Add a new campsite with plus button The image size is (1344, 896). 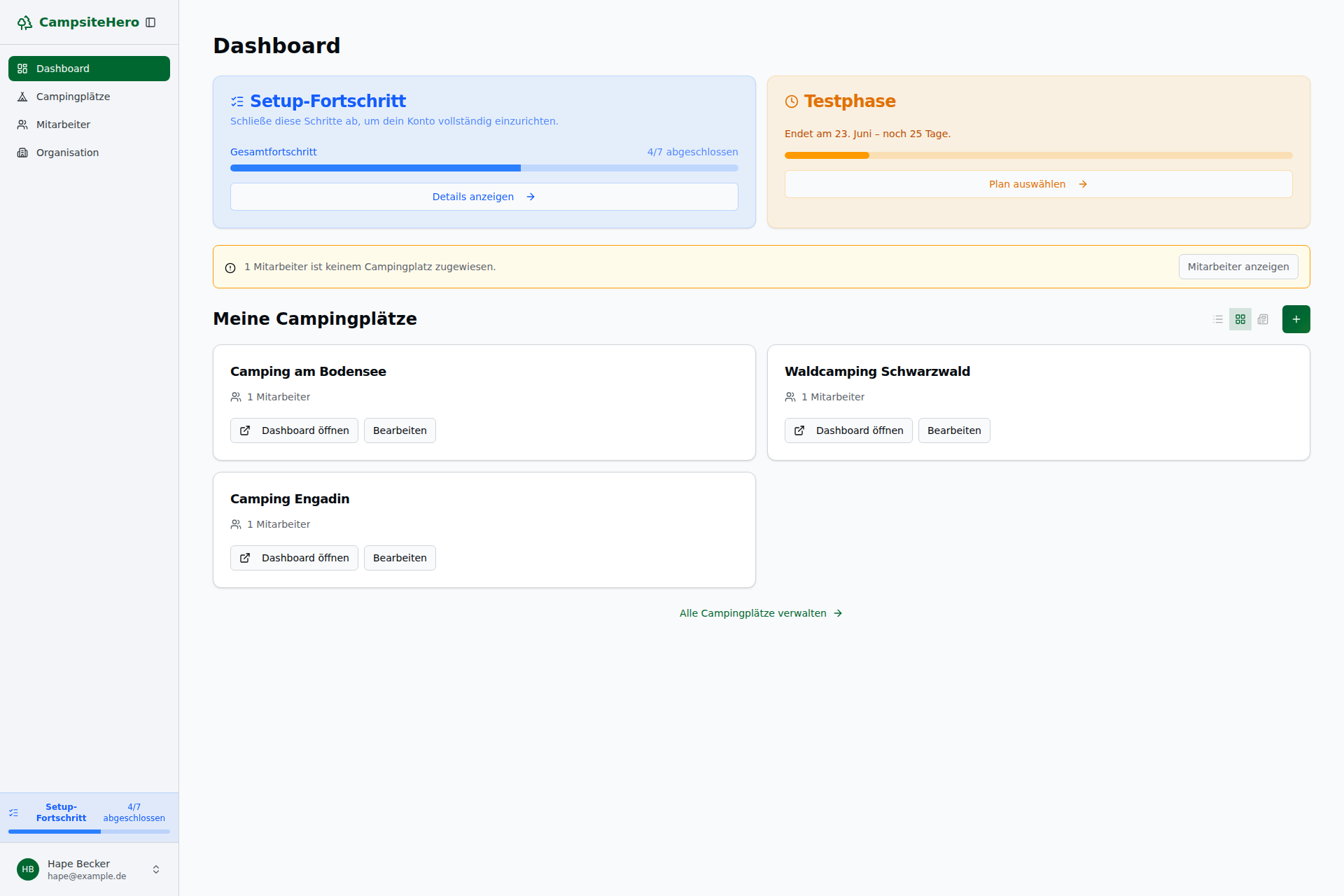pos(1296,319)
